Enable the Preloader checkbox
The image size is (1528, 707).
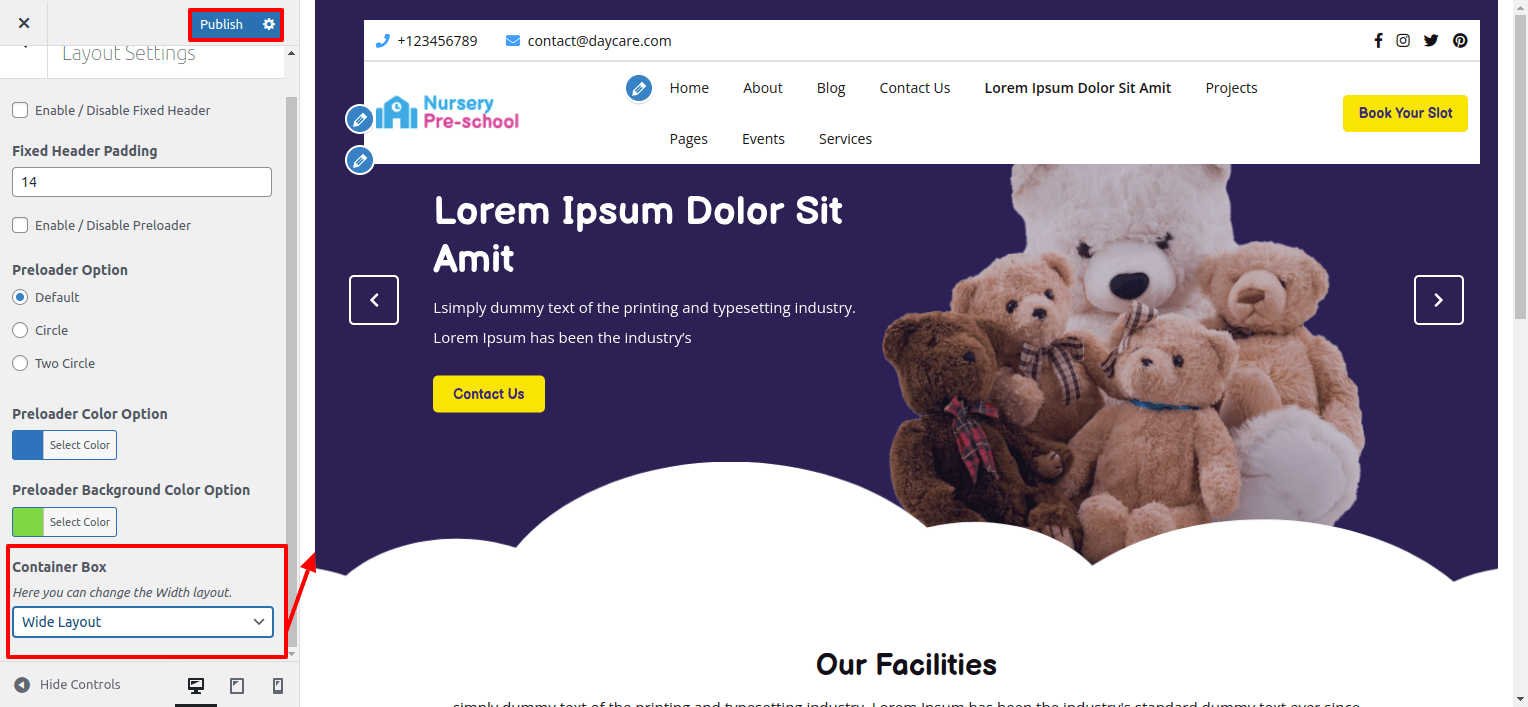[x=20, y=225]
